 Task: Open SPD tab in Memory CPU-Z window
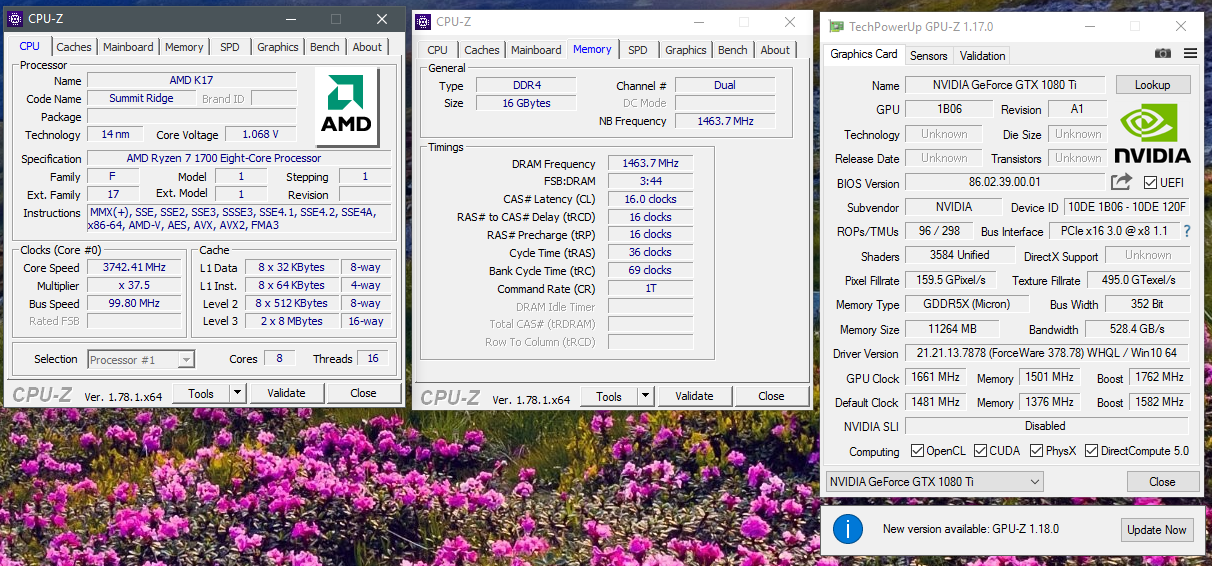tap(638, 50)
